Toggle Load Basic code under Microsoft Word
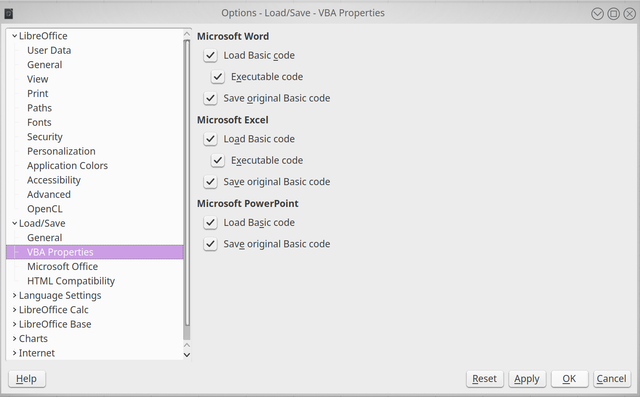640x397 pixels. coord(210,55)
